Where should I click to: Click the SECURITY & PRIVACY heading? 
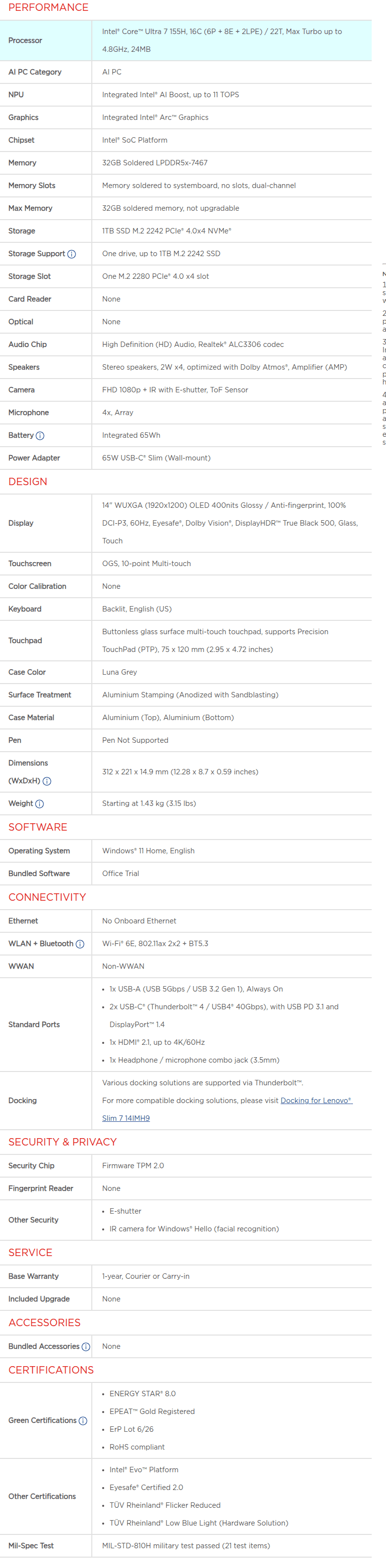[x=62, y=1142]
